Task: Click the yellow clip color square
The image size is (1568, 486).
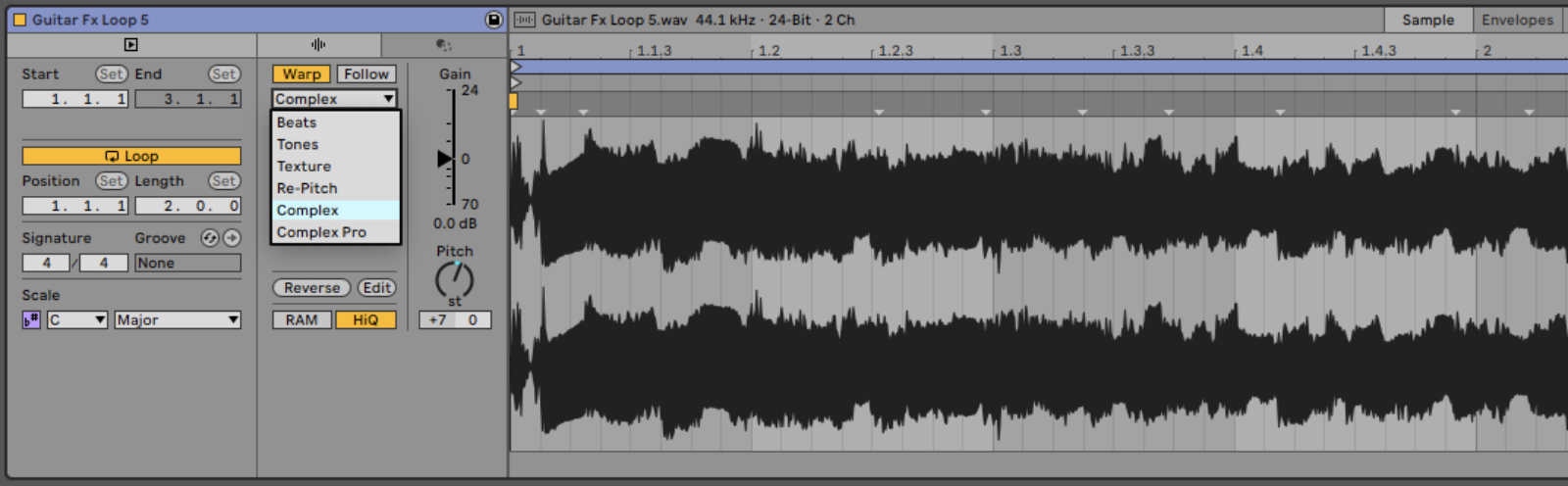Action: click(20, 20)
